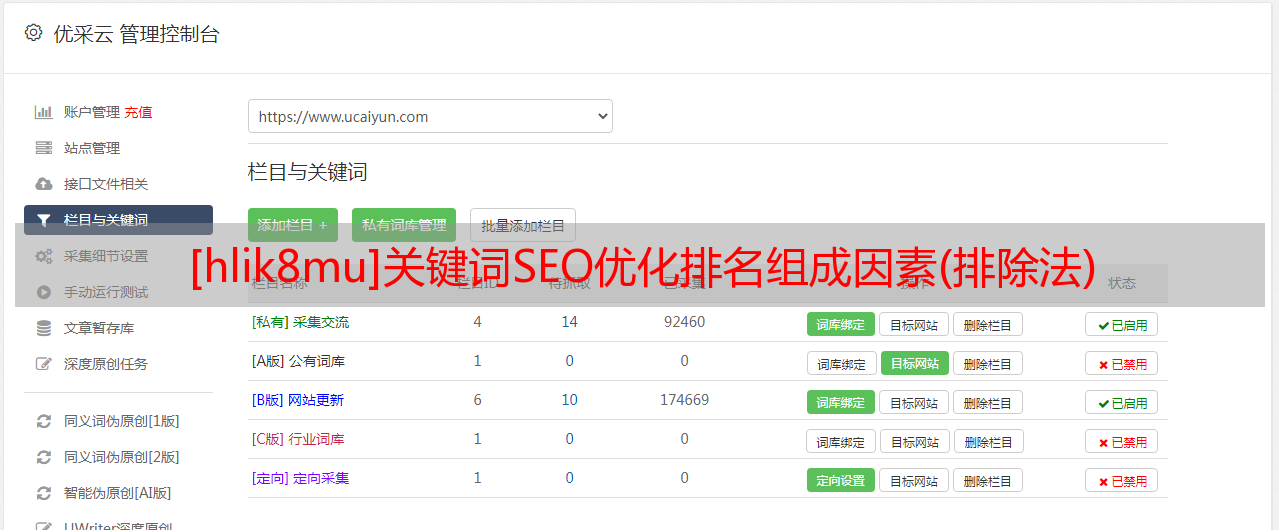Open the https://www.ucaiyun.com site dropdown
The image size is (1279, 530).
[x=430, y=116]
